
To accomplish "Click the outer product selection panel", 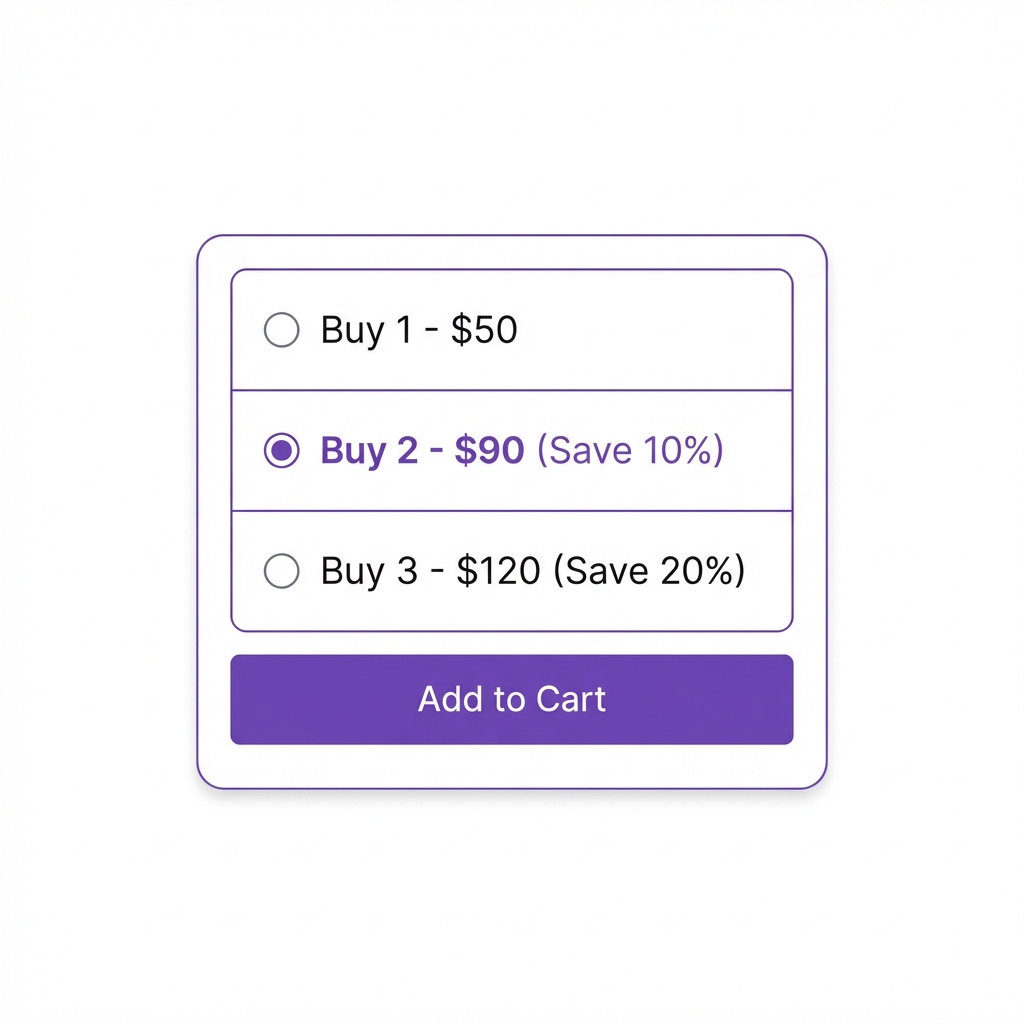I will [x=511, y=765].
